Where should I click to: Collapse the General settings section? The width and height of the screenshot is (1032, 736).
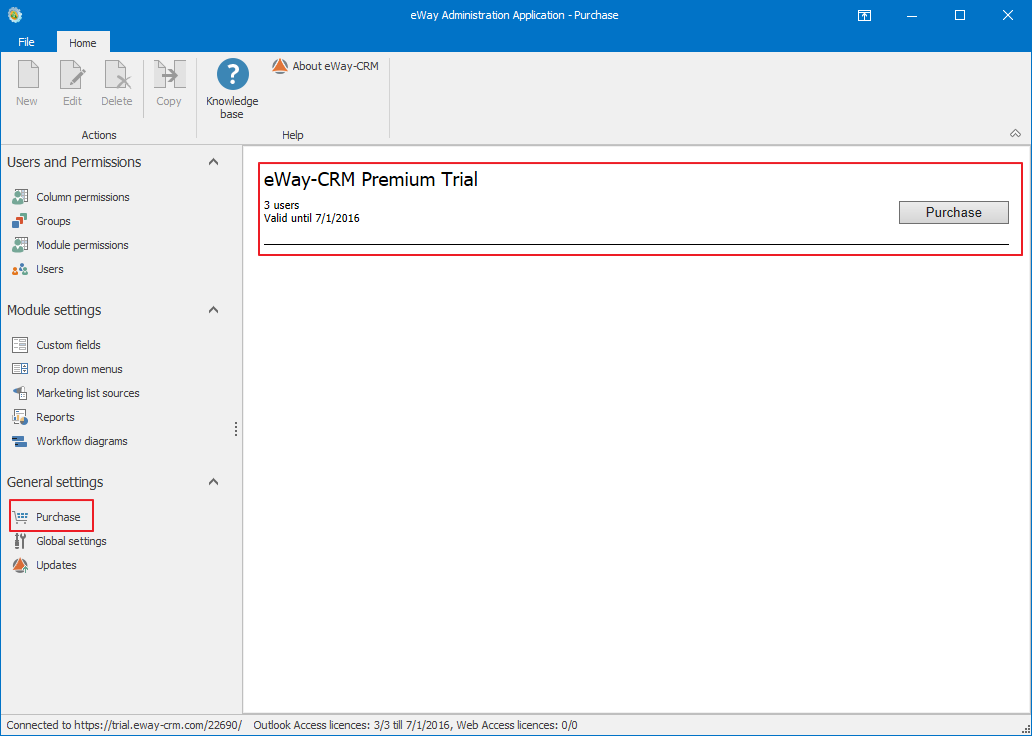coord(213,482)
